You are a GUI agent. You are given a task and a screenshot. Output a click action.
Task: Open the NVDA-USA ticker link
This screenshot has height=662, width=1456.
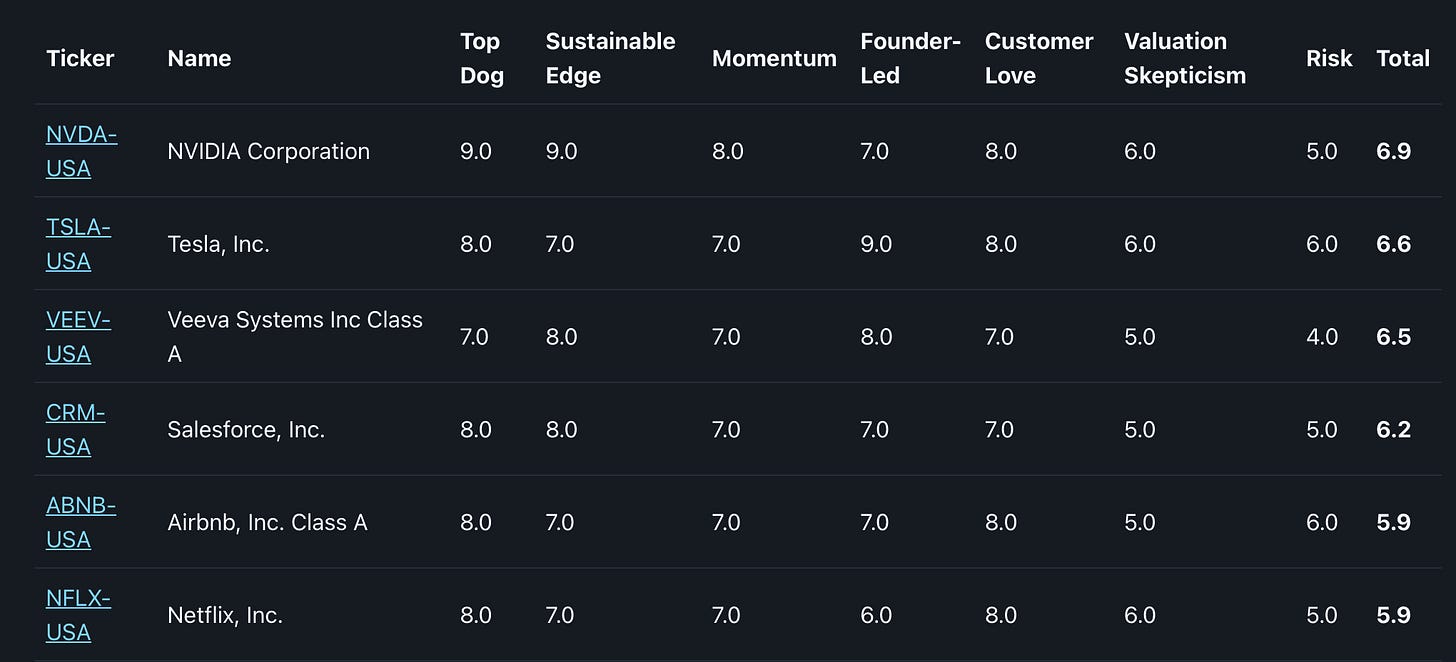tap(81, 151)
